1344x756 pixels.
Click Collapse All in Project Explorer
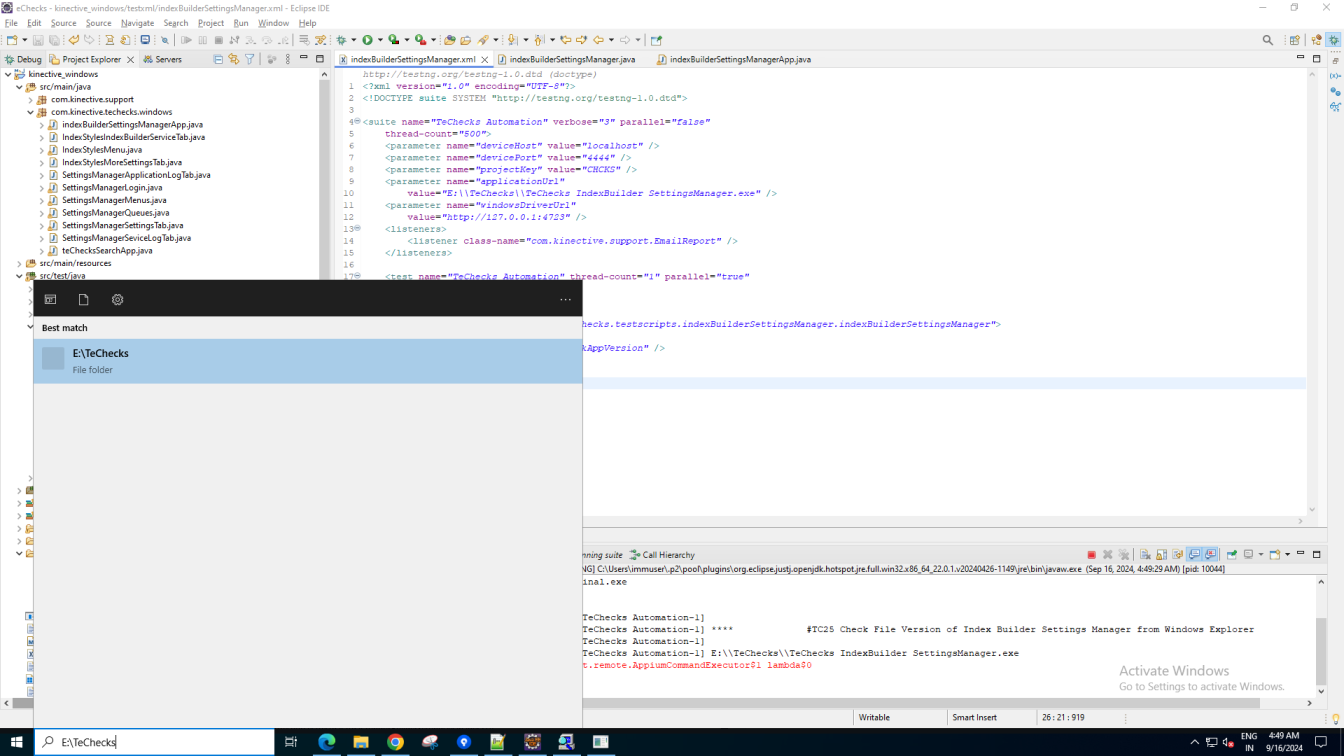218,60
